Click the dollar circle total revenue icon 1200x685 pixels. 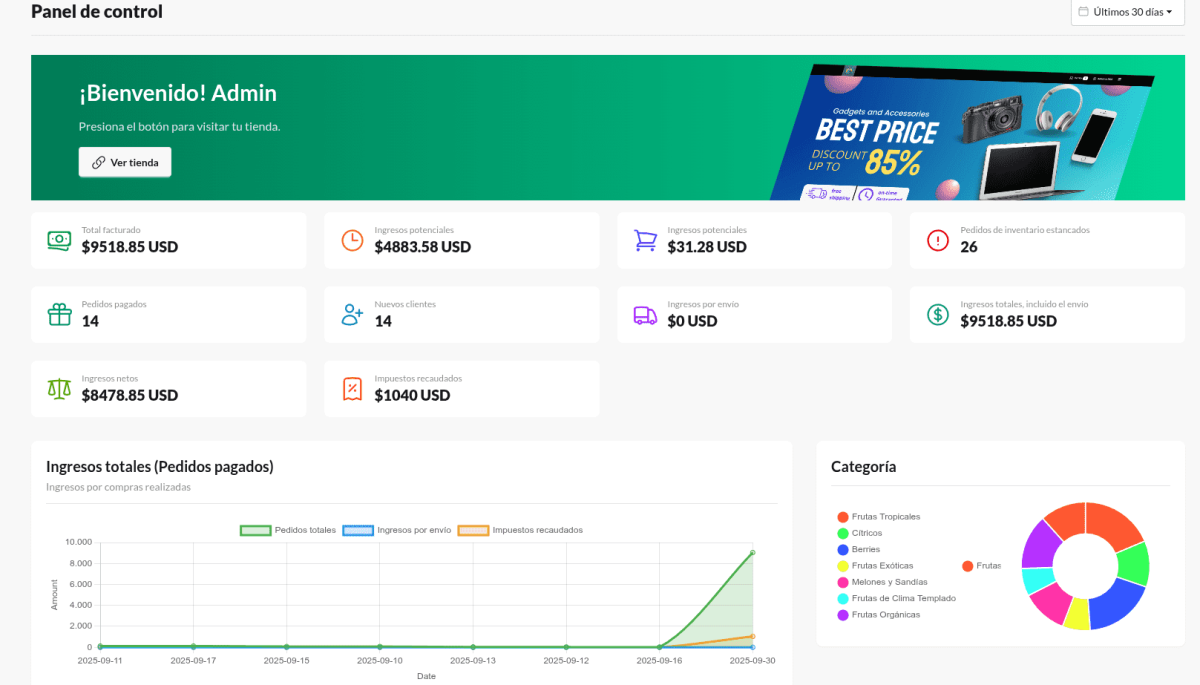937,314
